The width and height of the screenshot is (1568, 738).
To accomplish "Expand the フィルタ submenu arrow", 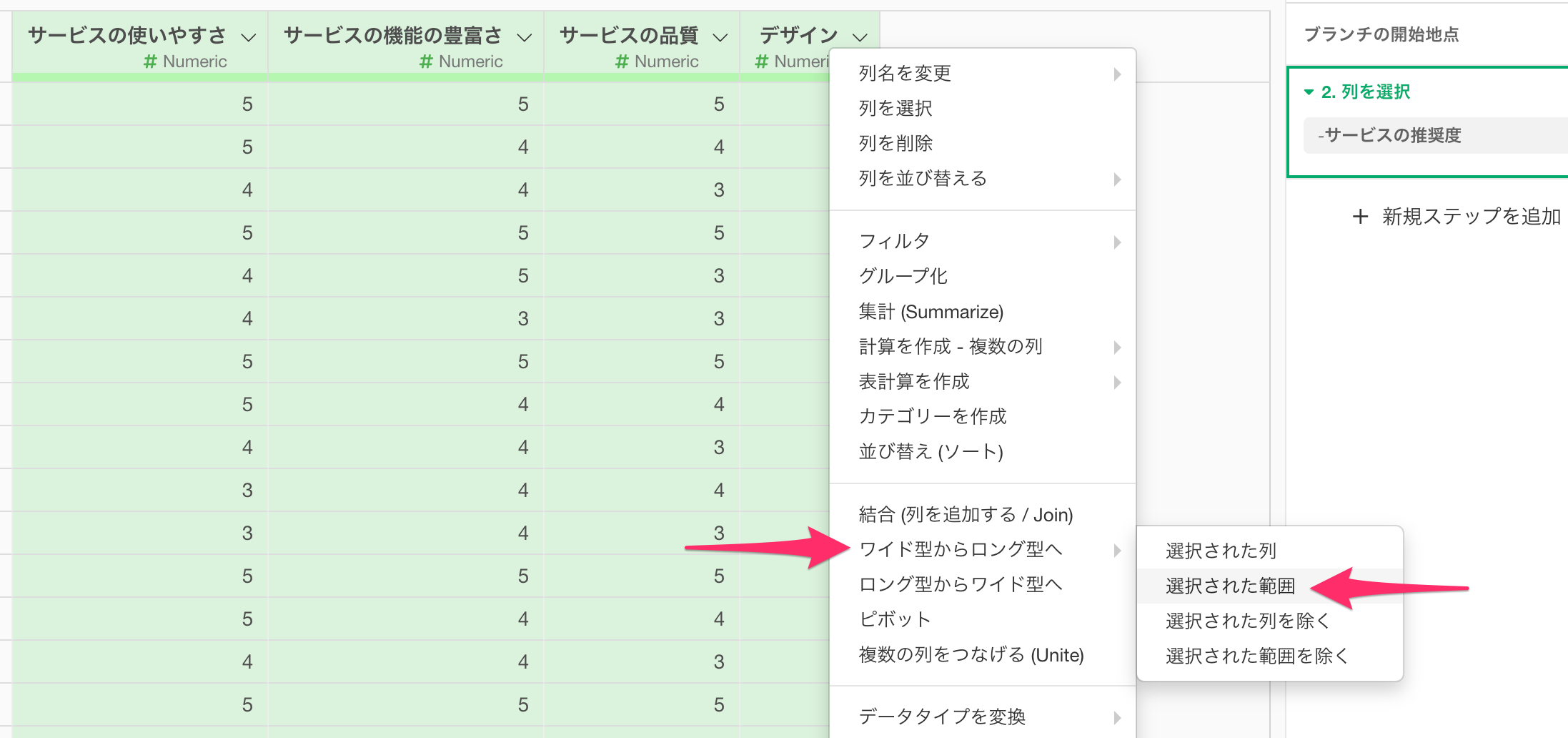I will [x=1117, y=242].
